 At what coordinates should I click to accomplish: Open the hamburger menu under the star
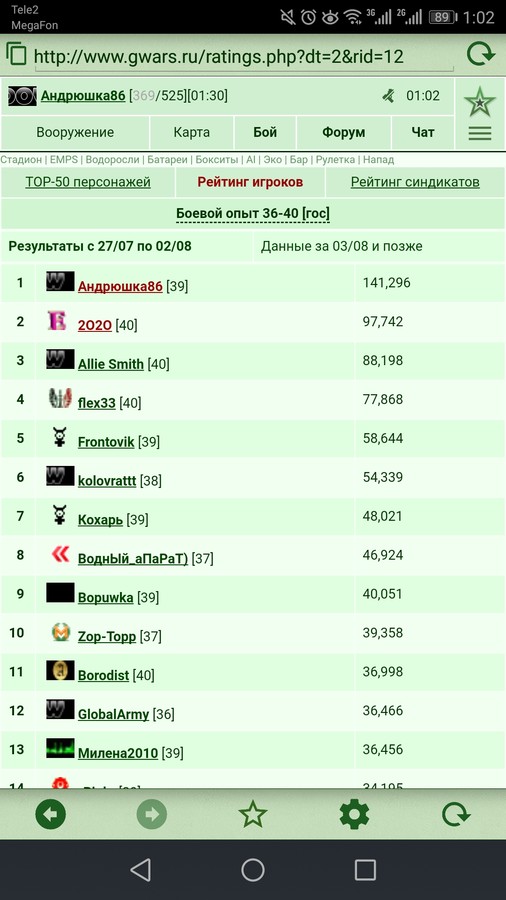click(480, 134)
